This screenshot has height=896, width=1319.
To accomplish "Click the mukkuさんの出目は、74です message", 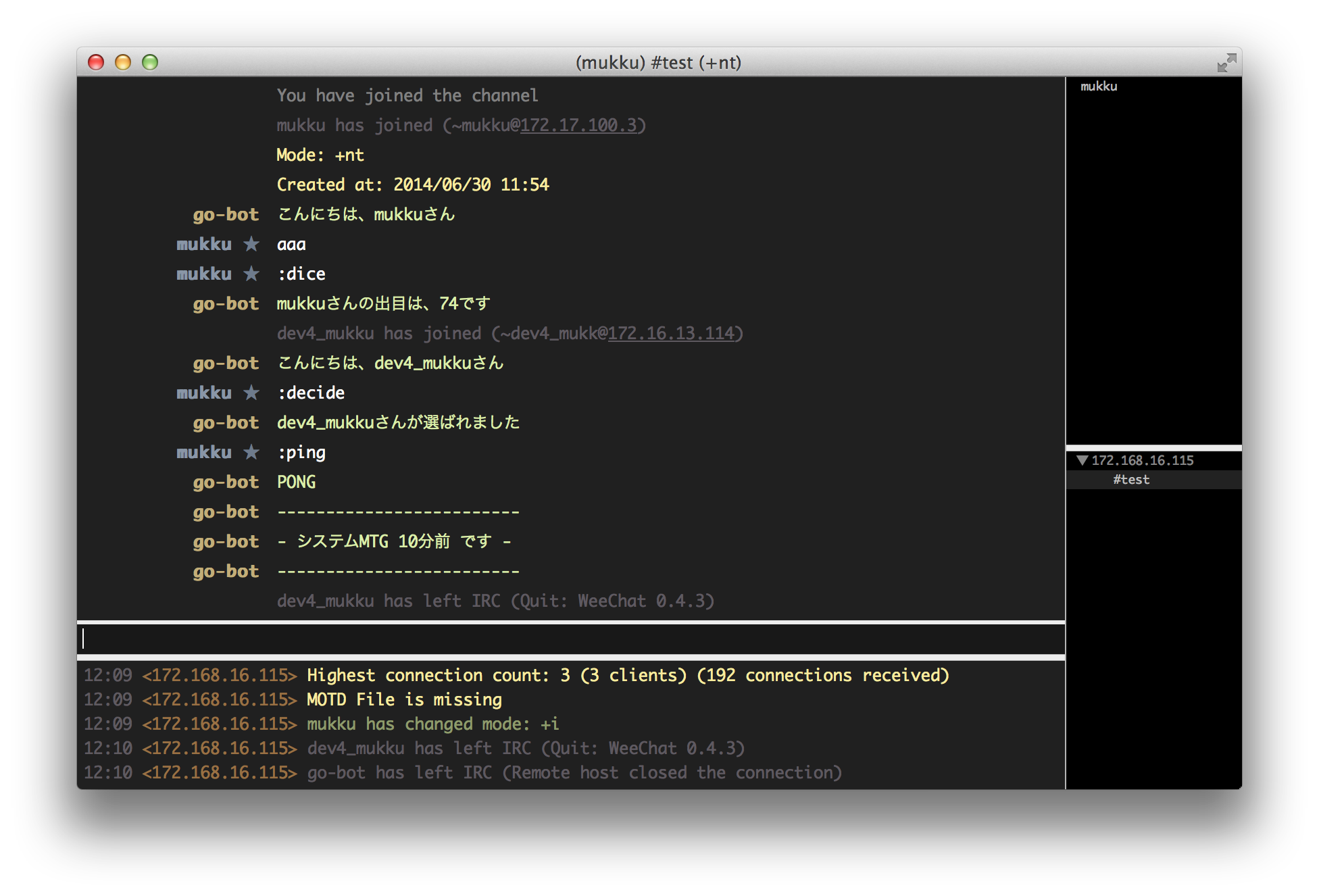I will (x=383, y=303).
